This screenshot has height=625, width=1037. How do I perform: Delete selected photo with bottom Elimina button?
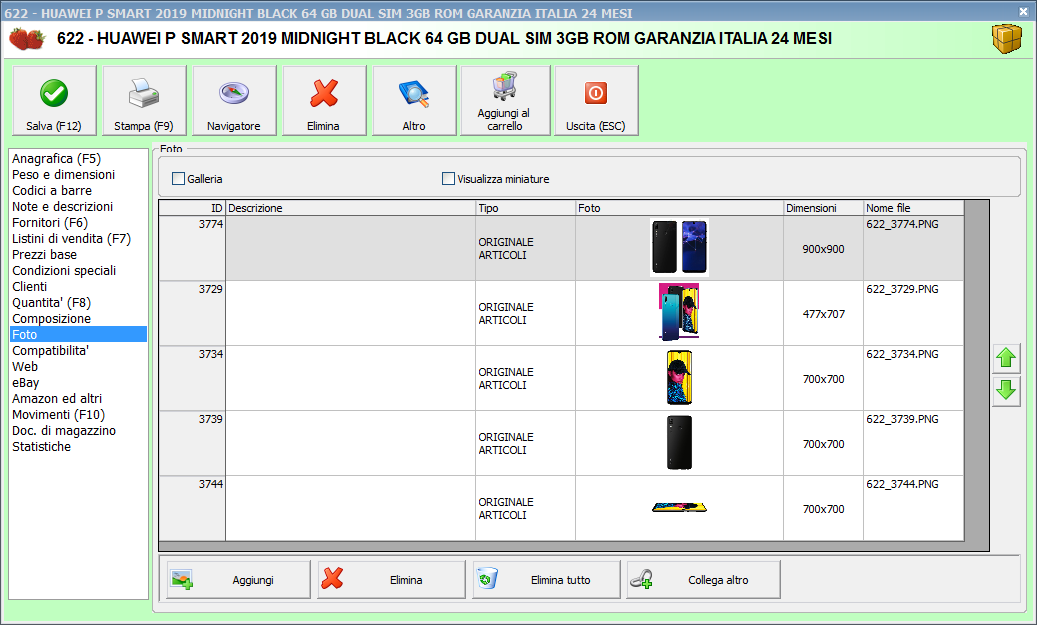click(392, 580)
